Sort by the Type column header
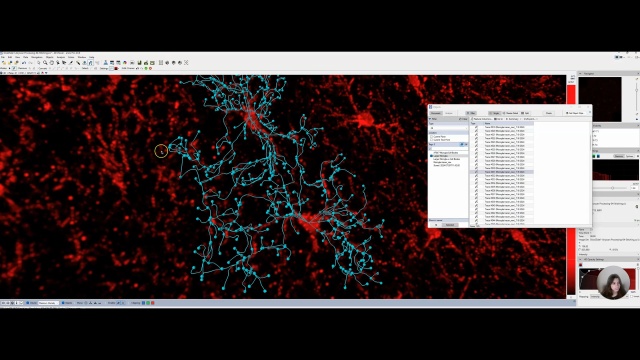The image size is (640, 360). [476, 123]
